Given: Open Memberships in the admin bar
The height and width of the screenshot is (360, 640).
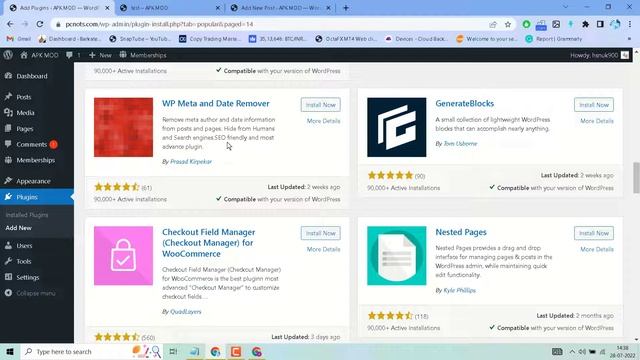Looking at the screenshot, I should pyautogui.click(x=143, y=55).
